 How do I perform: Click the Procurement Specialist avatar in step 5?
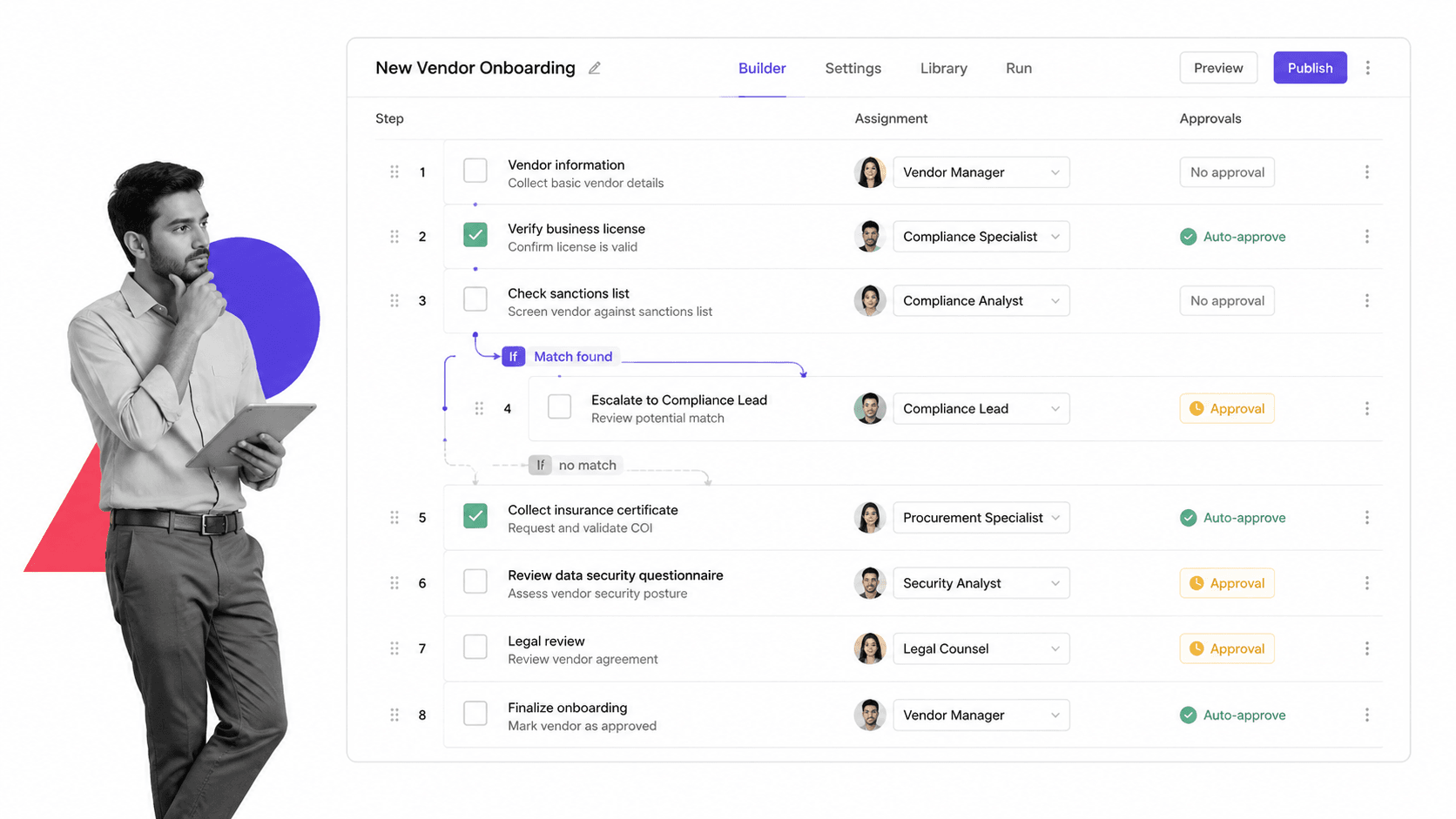(x=870, y=517)
